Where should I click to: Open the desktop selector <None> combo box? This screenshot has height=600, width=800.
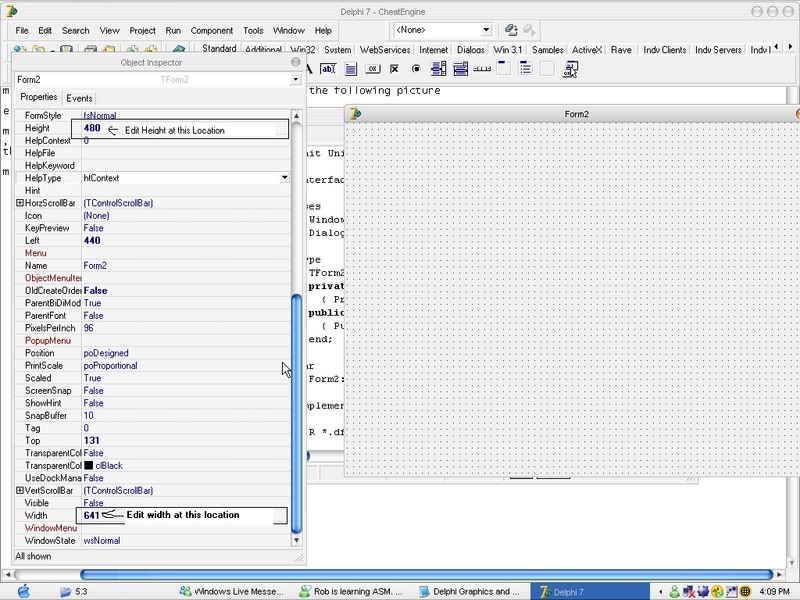click(x=486, y=30)
